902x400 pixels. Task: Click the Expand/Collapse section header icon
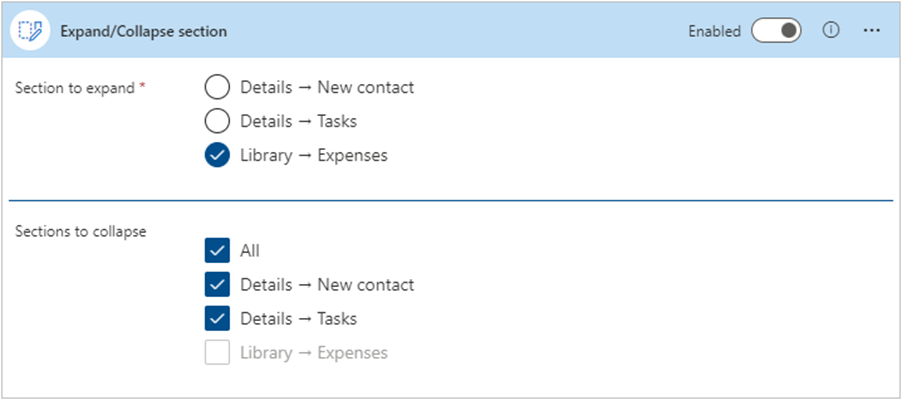tap(30, 31)
